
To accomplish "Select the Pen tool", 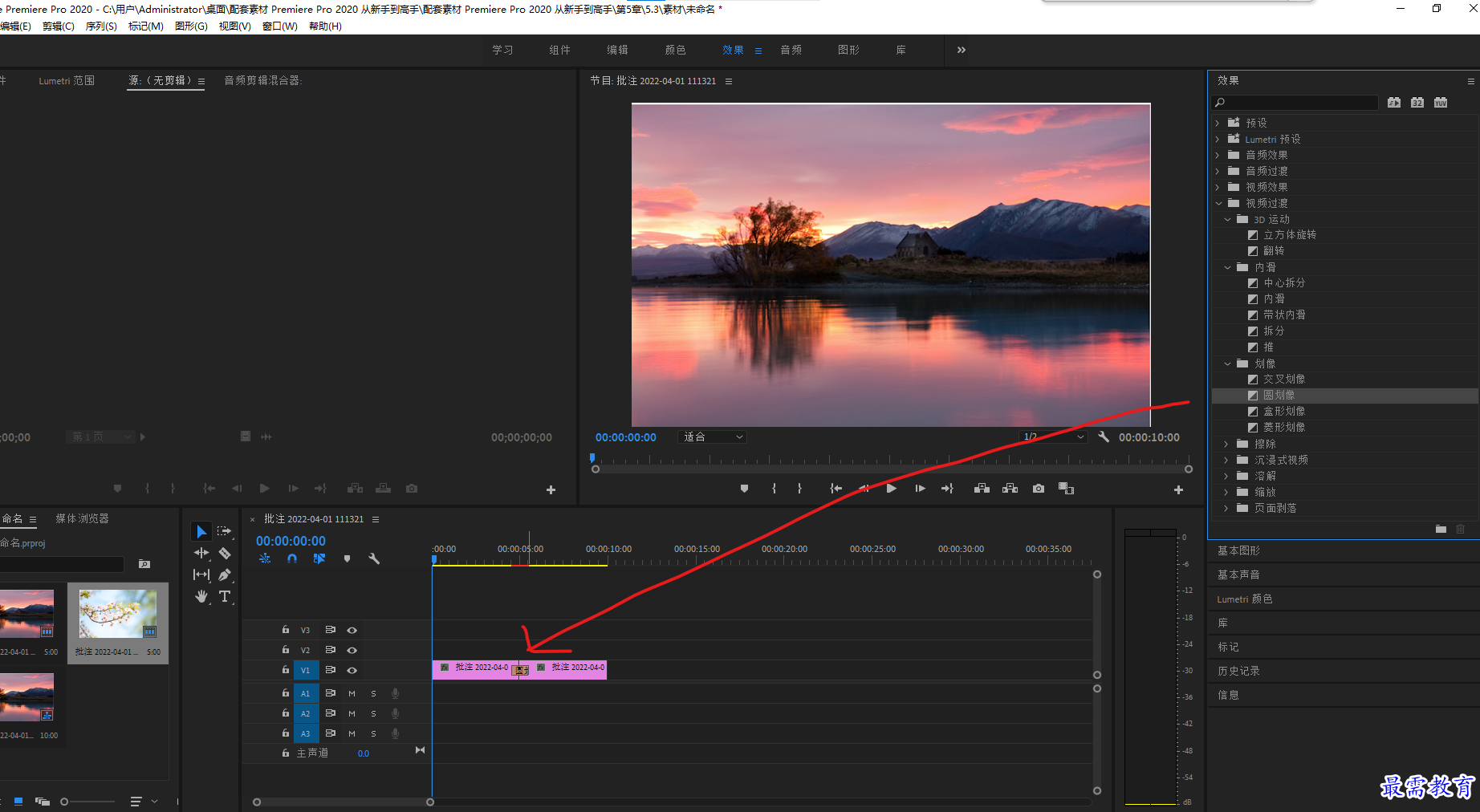I will 225,574.
